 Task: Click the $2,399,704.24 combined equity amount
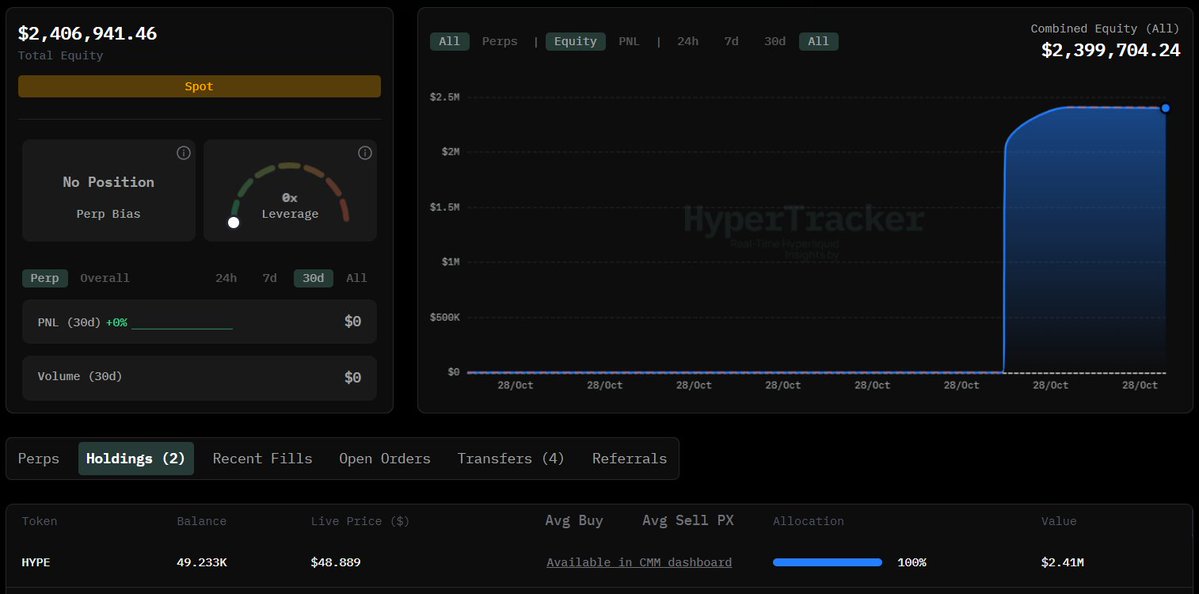click(x=1110, y=50)
